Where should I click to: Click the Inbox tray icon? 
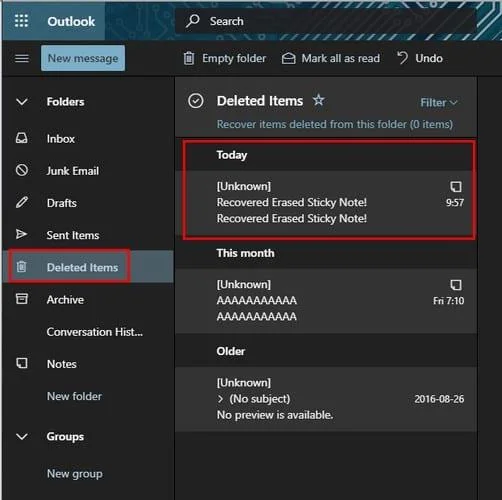click(22, 138)
